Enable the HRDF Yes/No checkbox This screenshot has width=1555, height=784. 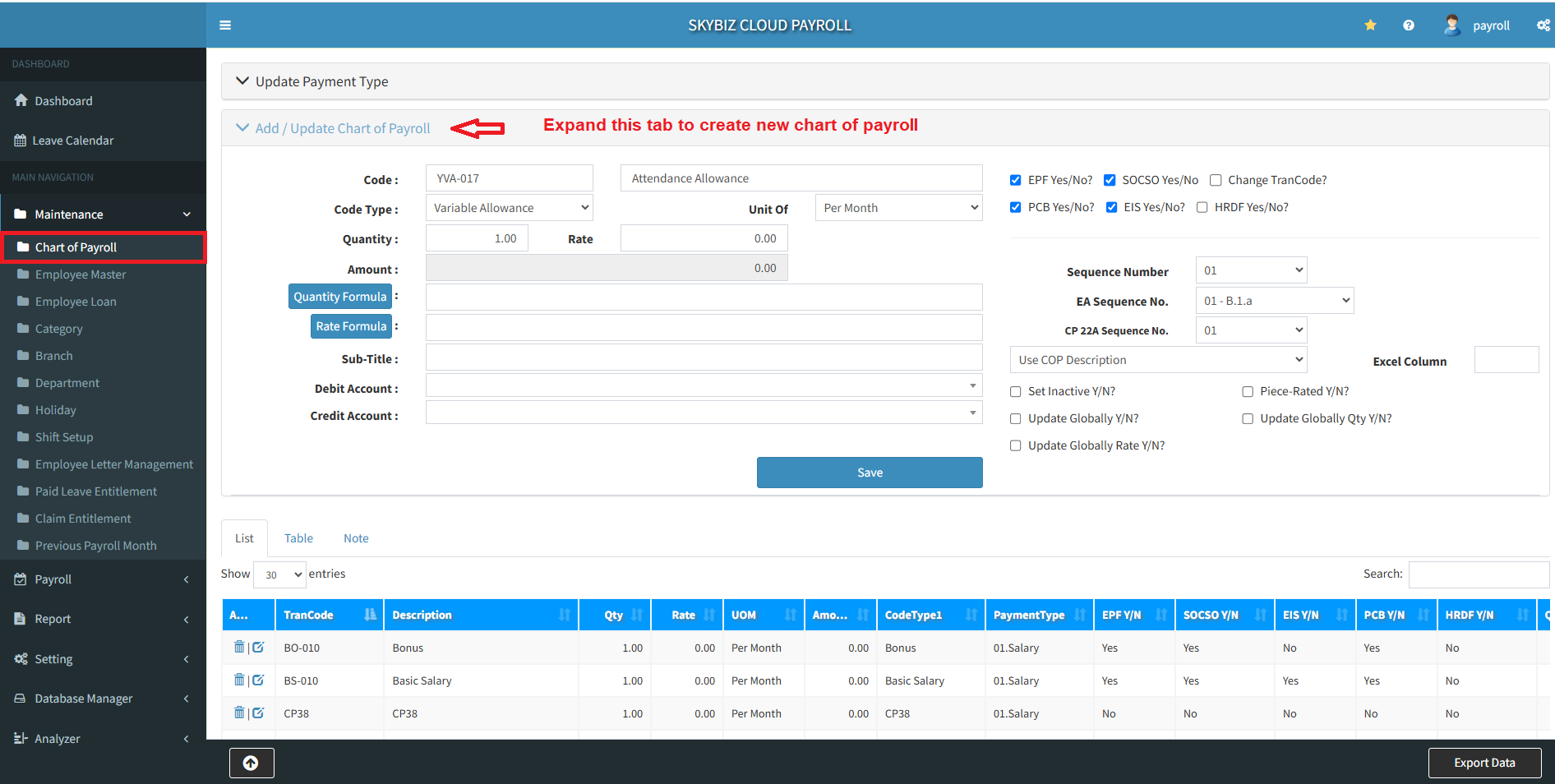coord(1202,207)
